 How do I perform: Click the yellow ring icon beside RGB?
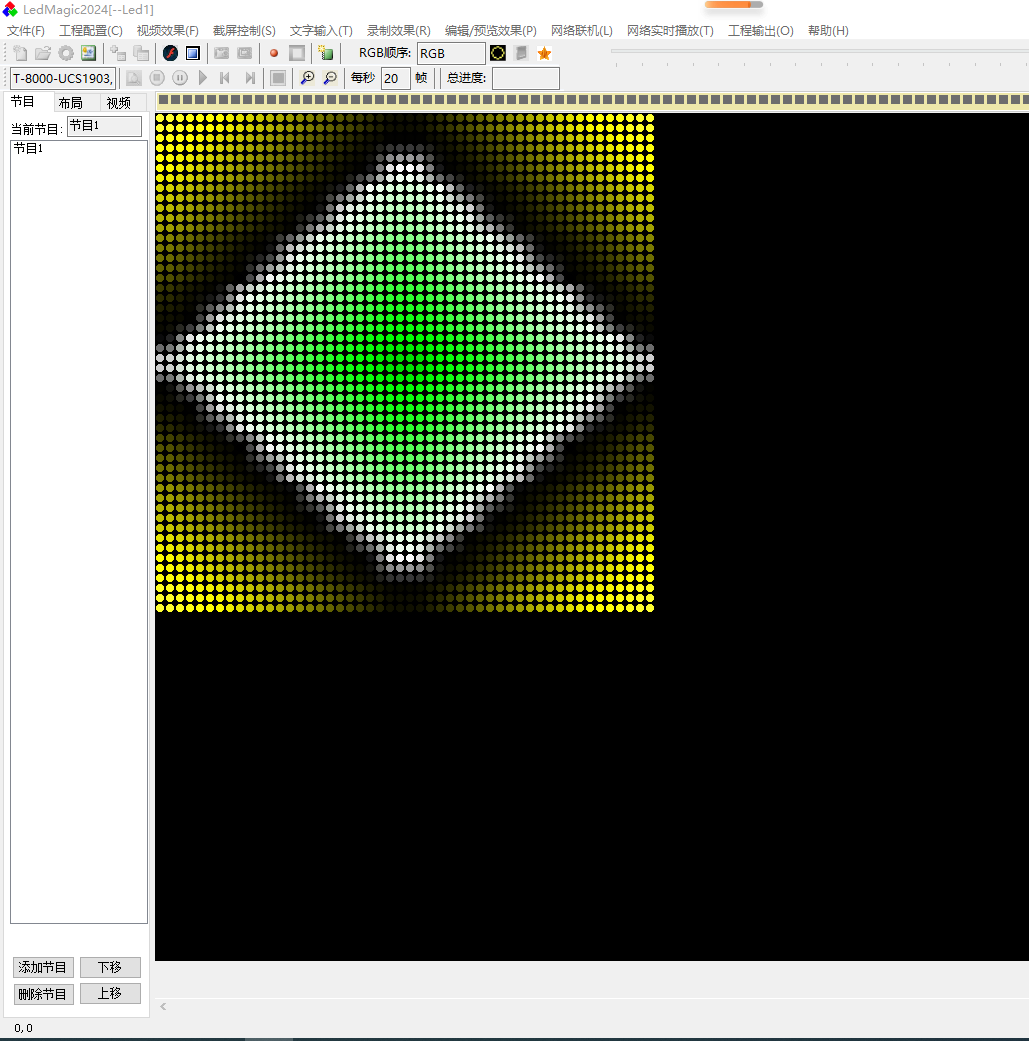click(x=498, y=53)
